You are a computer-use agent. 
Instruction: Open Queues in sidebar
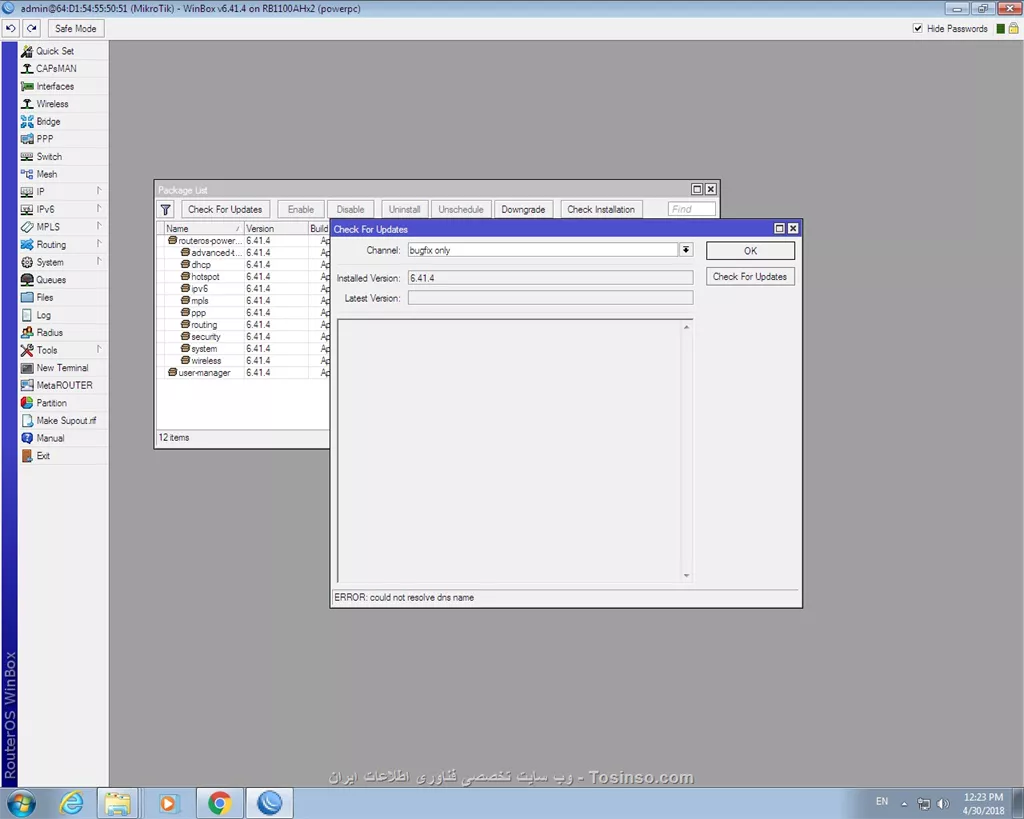(x=63, y=280)
